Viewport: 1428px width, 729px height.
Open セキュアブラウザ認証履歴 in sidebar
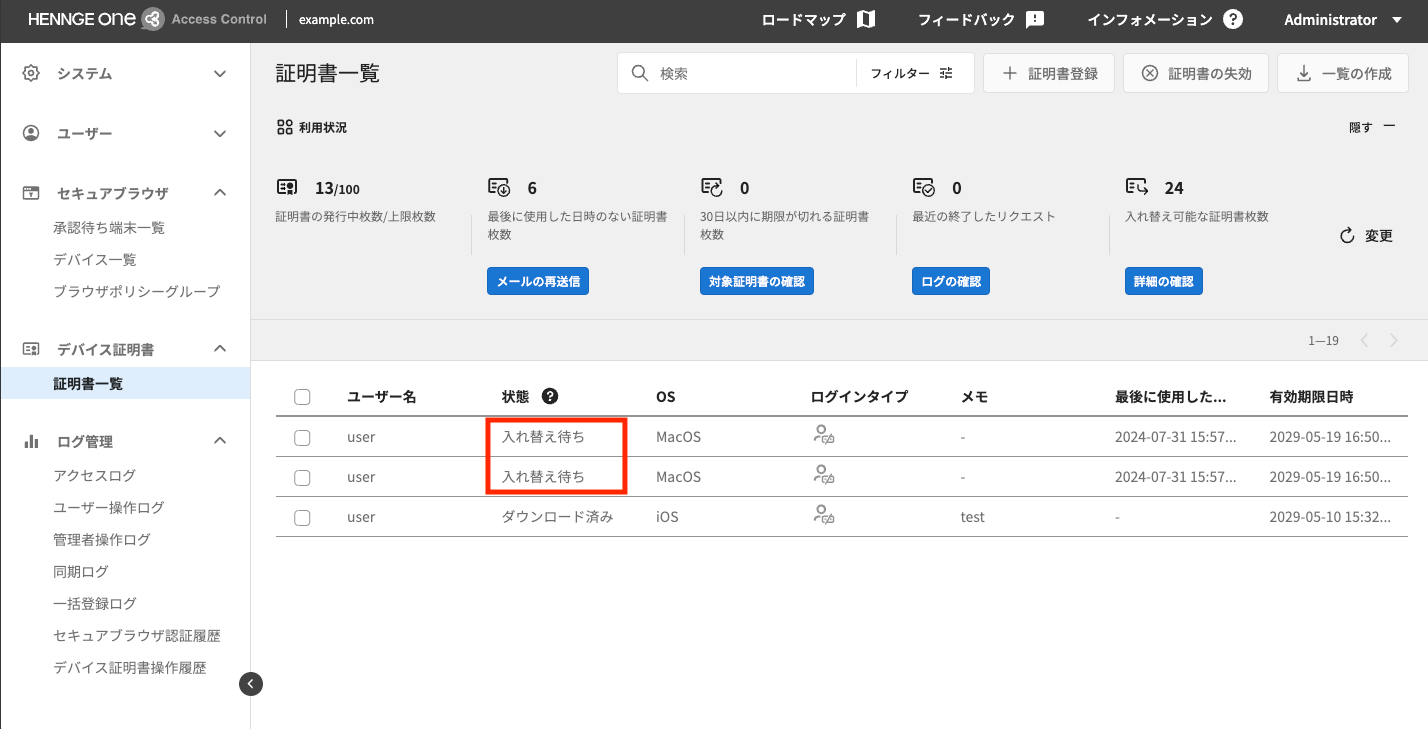pos(137,636)
